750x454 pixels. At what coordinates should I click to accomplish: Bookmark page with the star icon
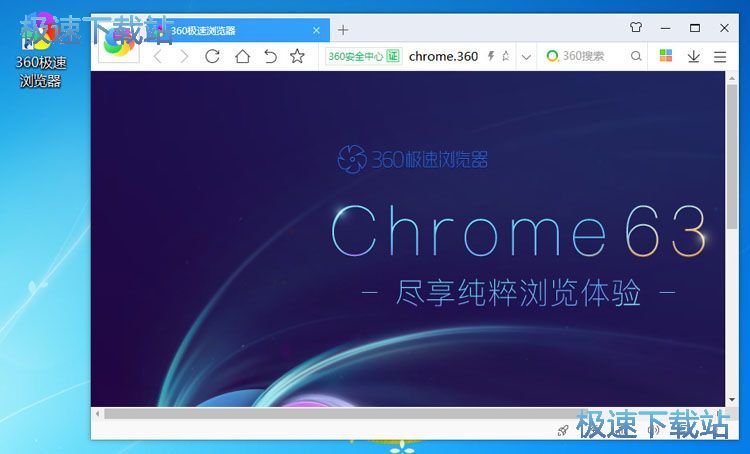tap(297, 56)
